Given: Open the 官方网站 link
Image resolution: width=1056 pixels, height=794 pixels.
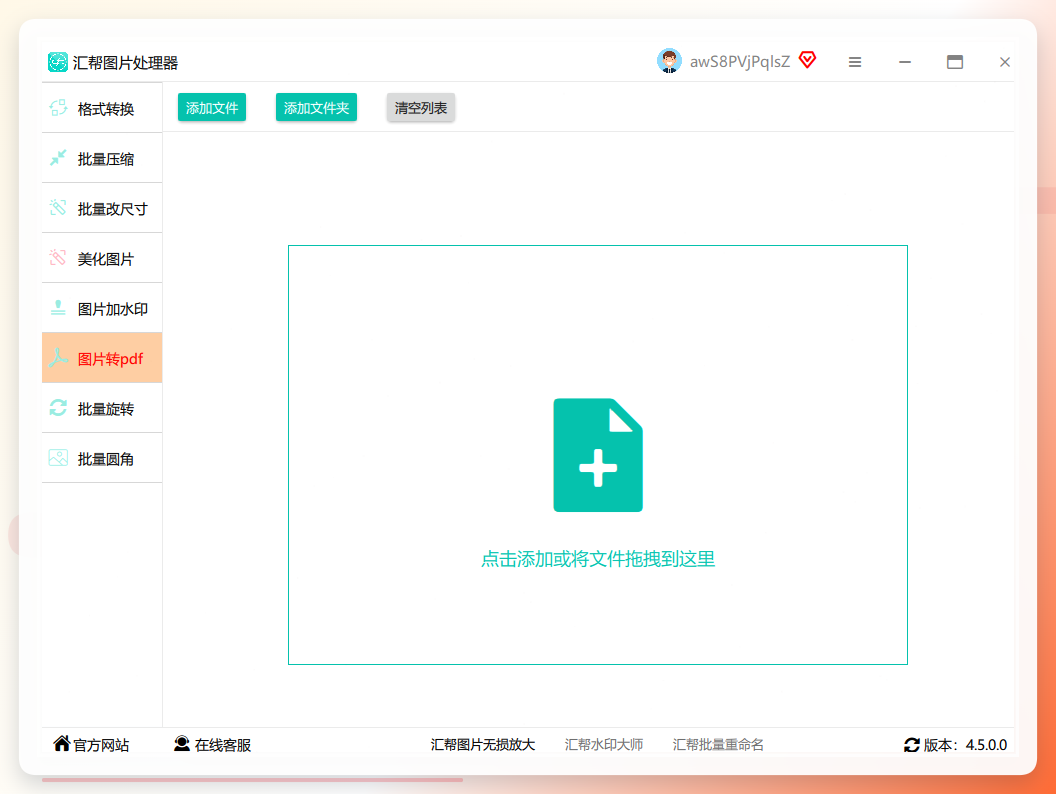Looking at the screenshot, I should click(101, 745).
